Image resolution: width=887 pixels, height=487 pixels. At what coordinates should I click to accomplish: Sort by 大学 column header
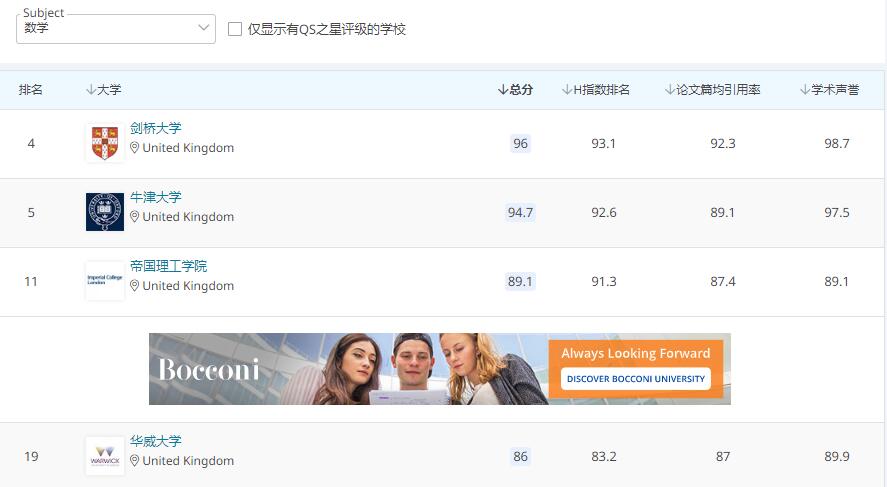[x=103, y=90]
